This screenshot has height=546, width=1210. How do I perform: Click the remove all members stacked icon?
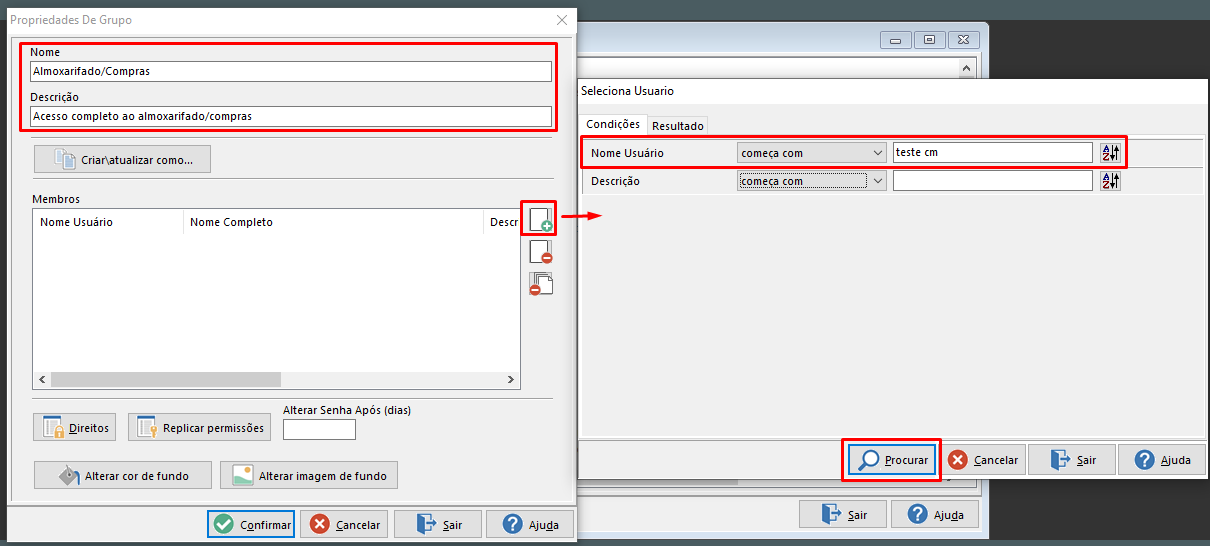tap(540, 284)
